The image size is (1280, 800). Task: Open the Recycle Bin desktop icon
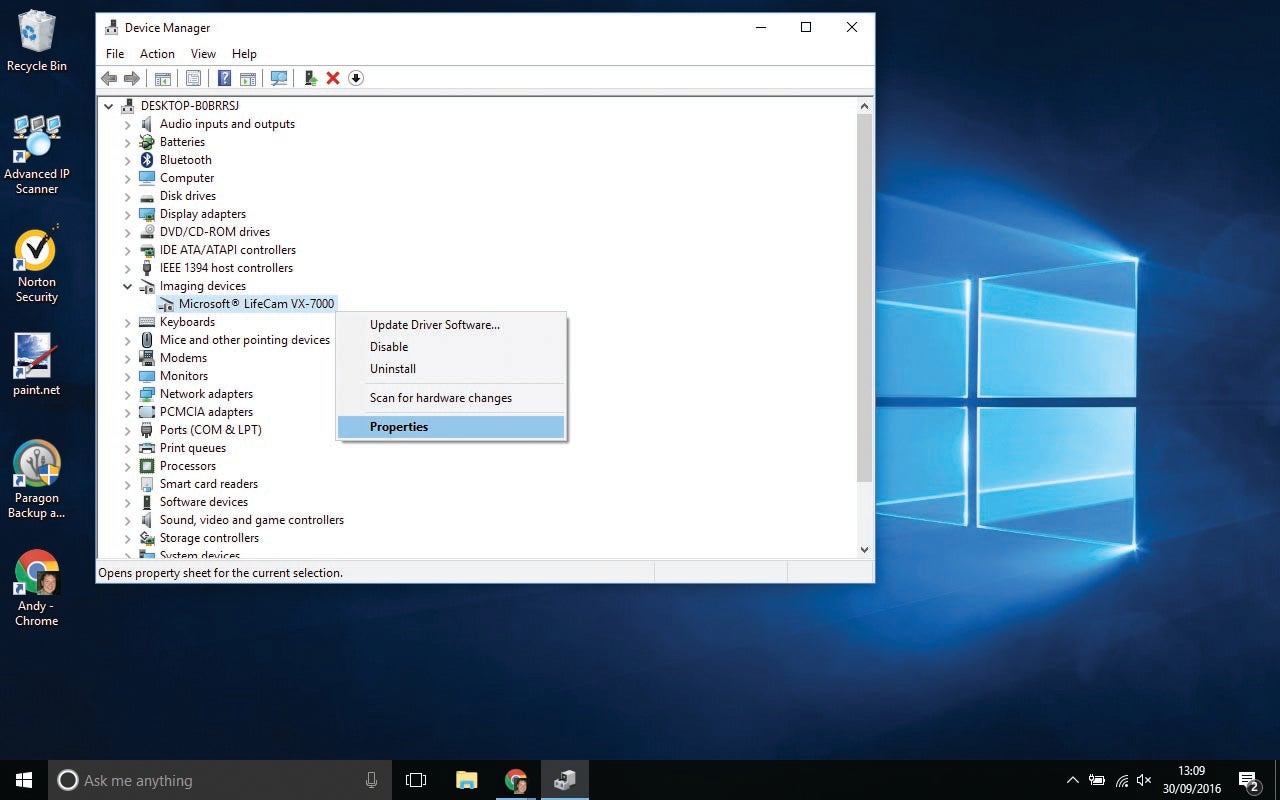point(37,41)
